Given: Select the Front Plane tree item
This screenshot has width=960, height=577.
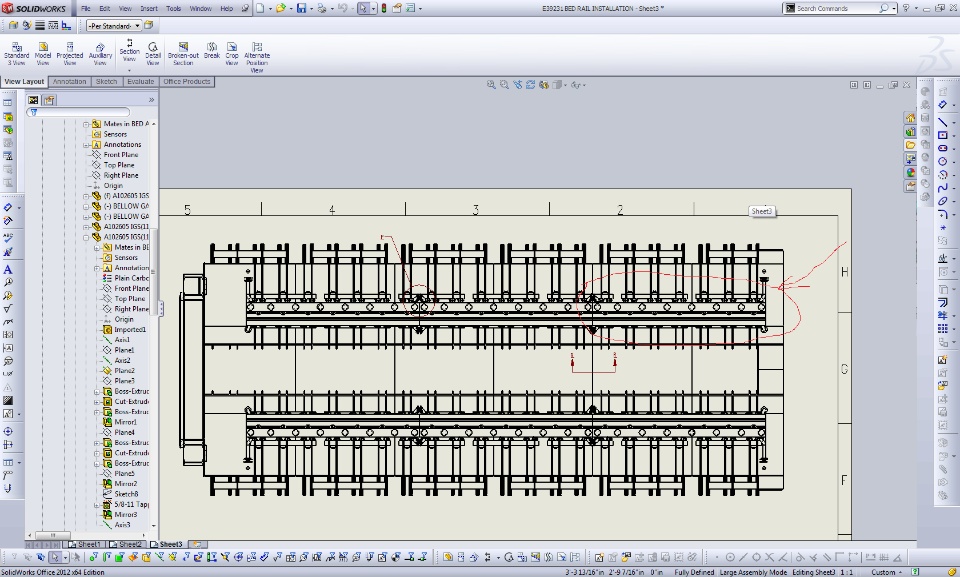Looking at the screenshot, I should pyautogui.click(x=120, y=155).
